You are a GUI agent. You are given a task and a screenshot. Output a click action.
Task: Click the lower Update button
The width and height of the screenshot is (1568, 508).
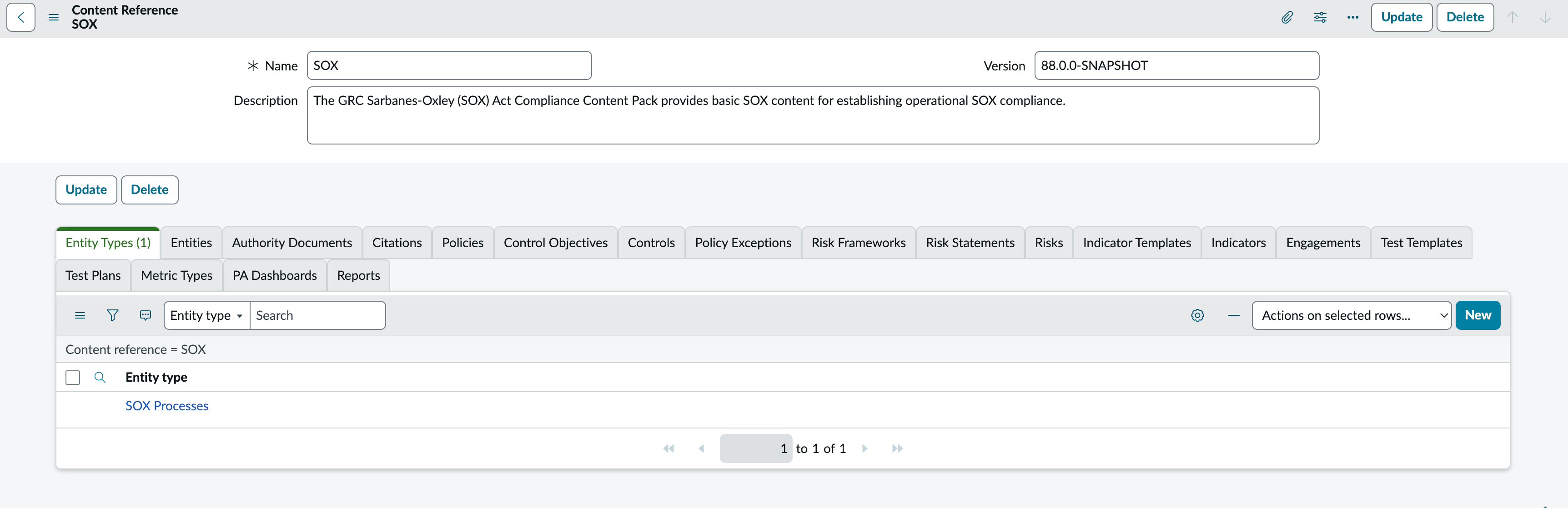click(x=86, y=190)
